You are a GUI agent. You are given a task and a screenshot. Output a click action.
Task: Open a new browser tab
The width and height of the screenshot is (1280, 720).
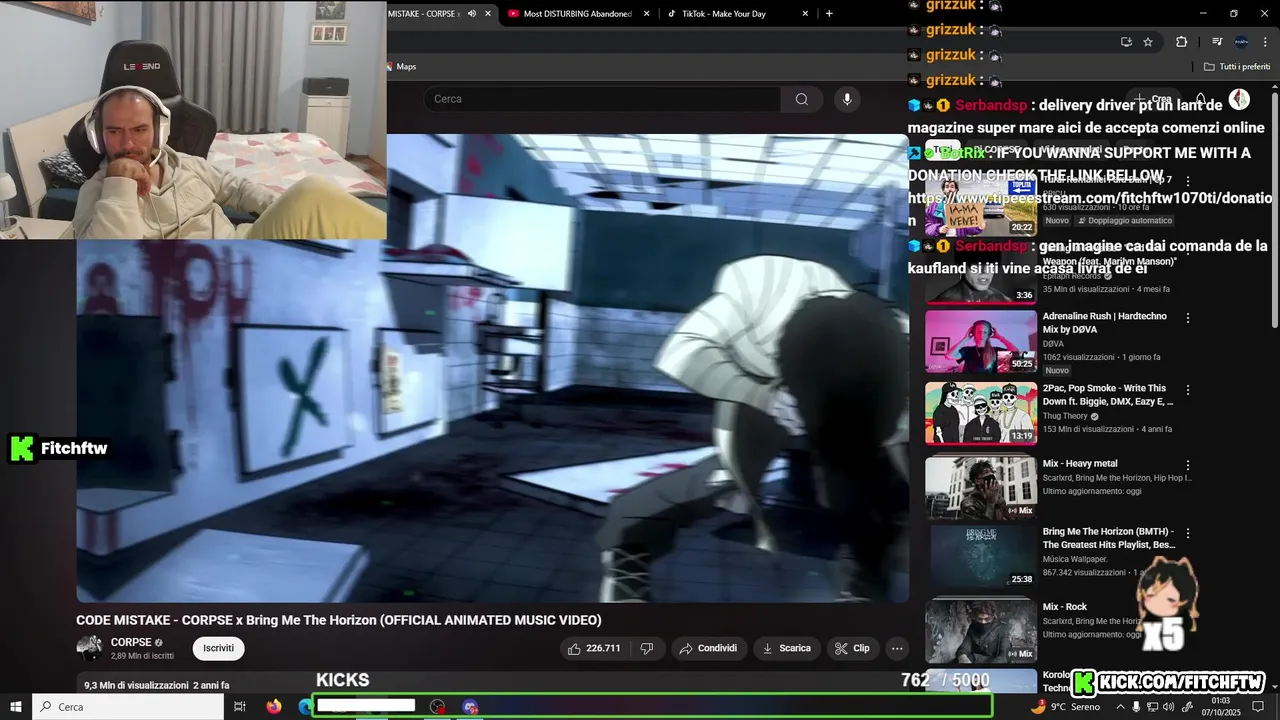click(x=829, y=14)
